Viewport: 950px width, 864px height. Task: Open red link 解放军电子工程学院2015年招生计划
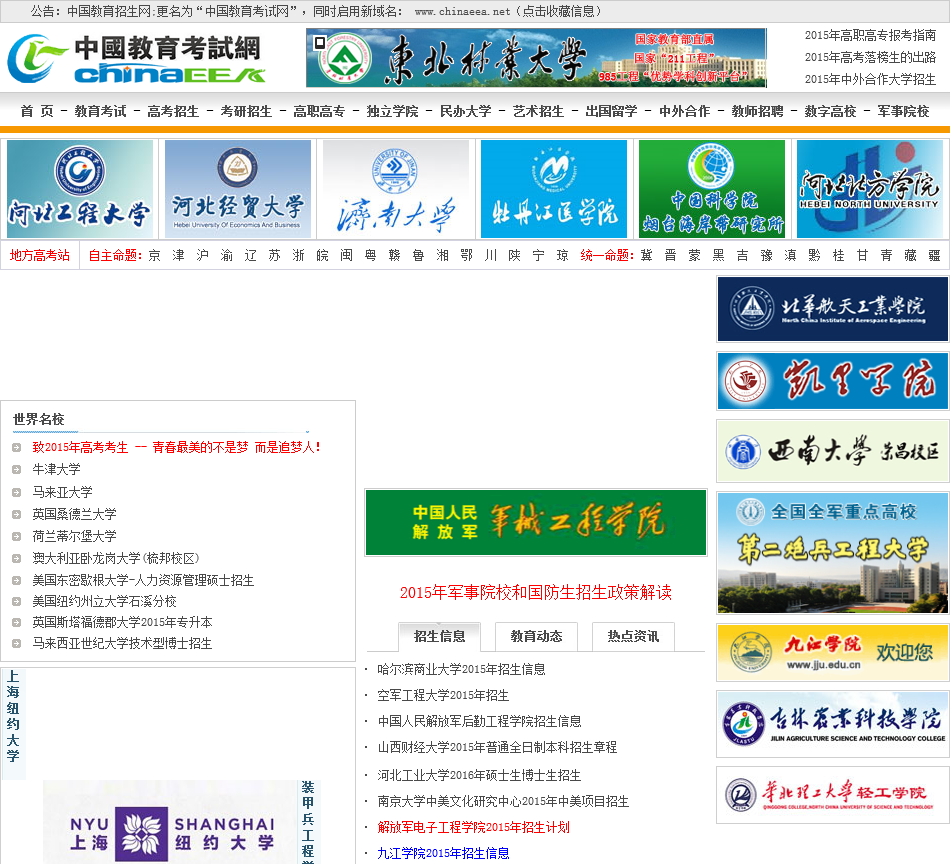(473, 828)
